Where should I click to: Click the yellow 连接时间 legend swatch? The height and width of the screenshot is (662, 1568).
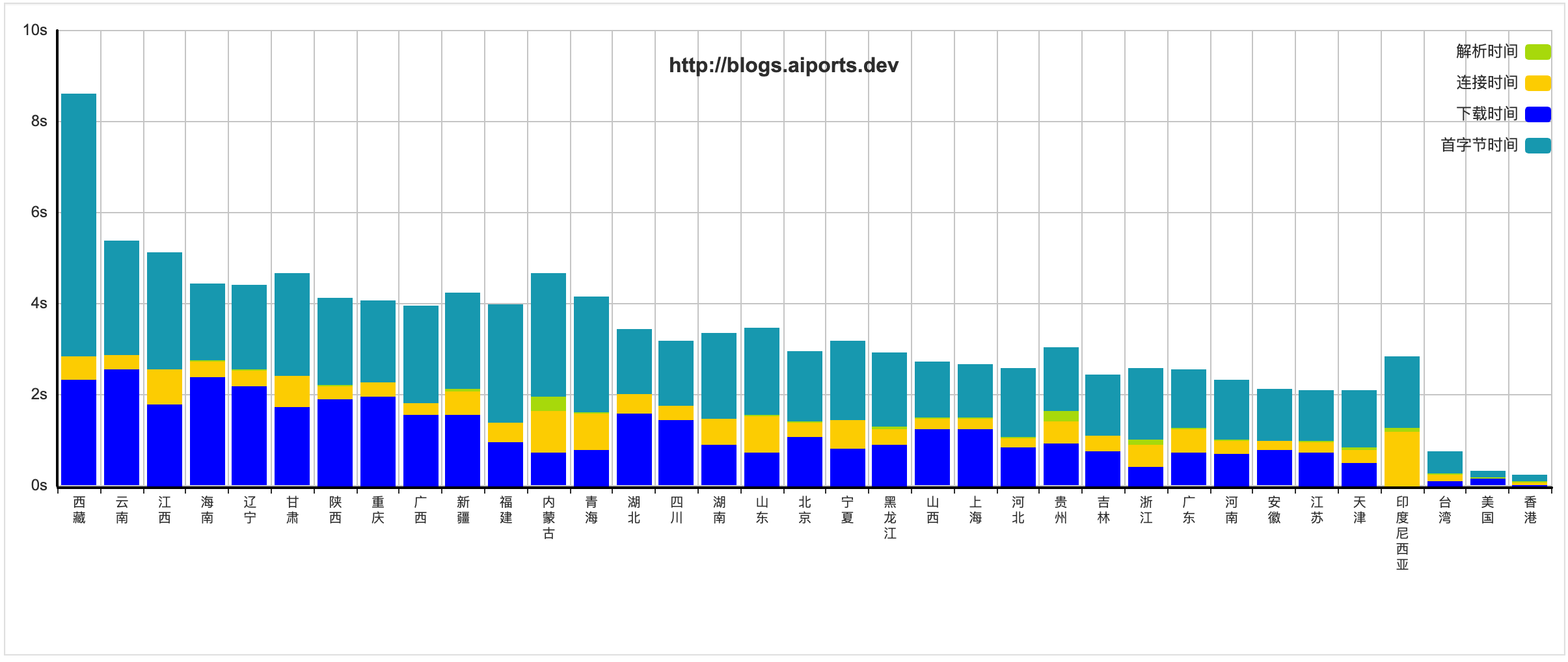(x=1537, y=83)
